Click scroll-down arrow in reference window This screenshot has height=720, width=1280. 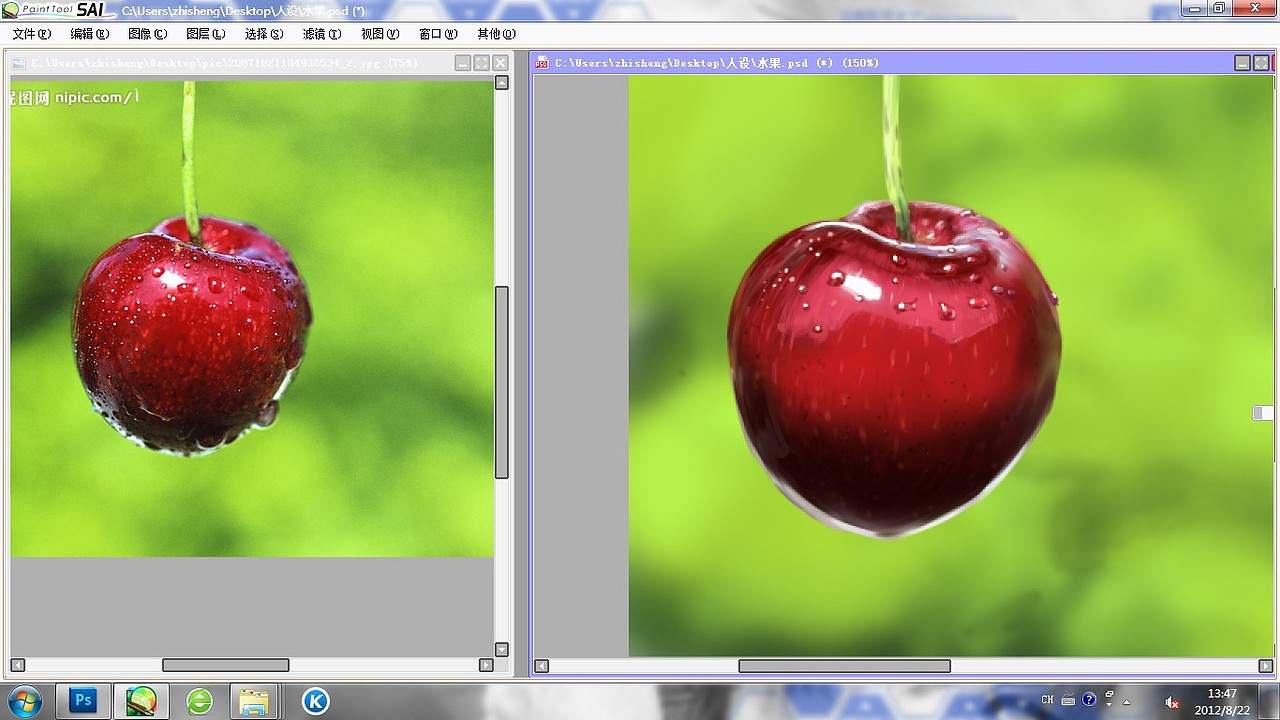(502, 649)
